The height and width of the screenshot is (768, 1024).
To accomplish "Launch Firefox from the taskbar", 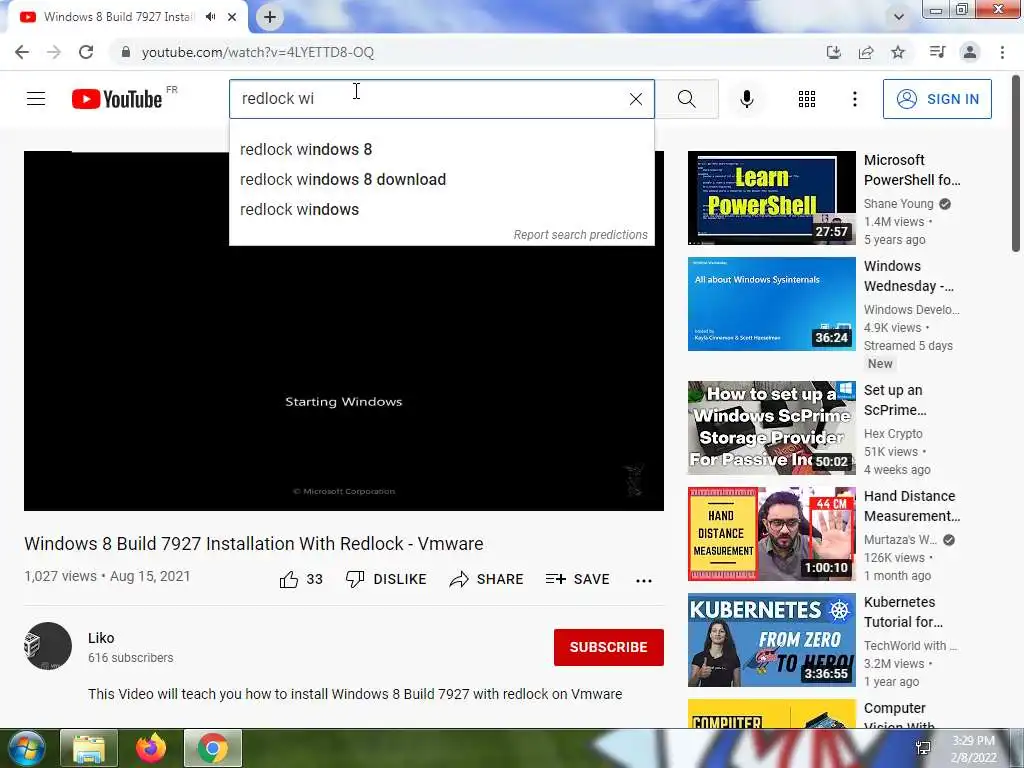I will click(151, 748).
